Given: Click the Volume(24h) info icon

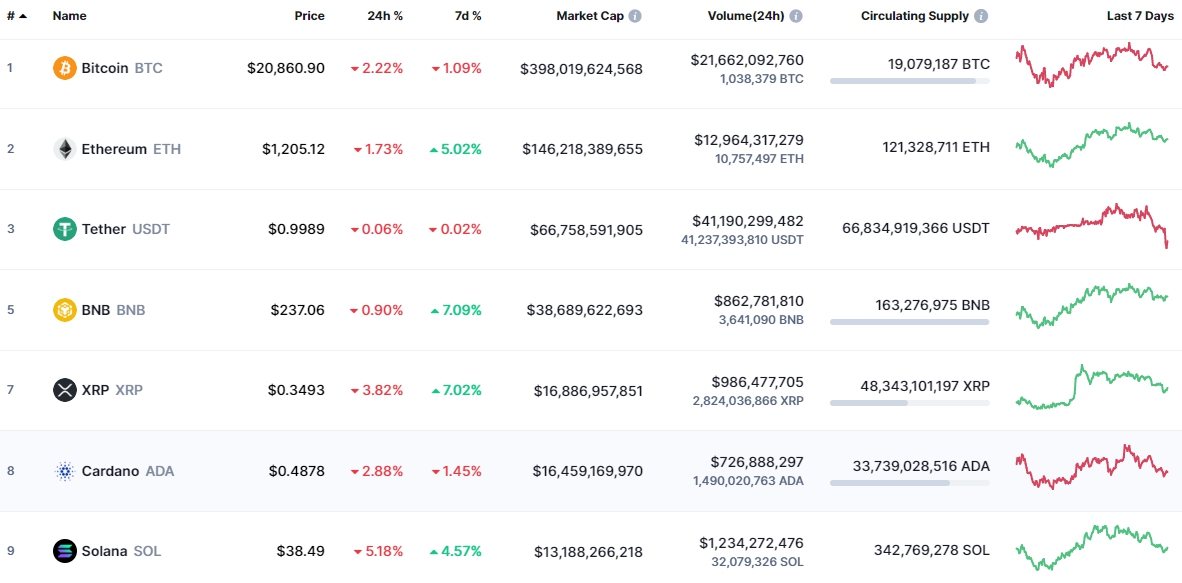Looking at the screenshot, I should coord(796,16).
